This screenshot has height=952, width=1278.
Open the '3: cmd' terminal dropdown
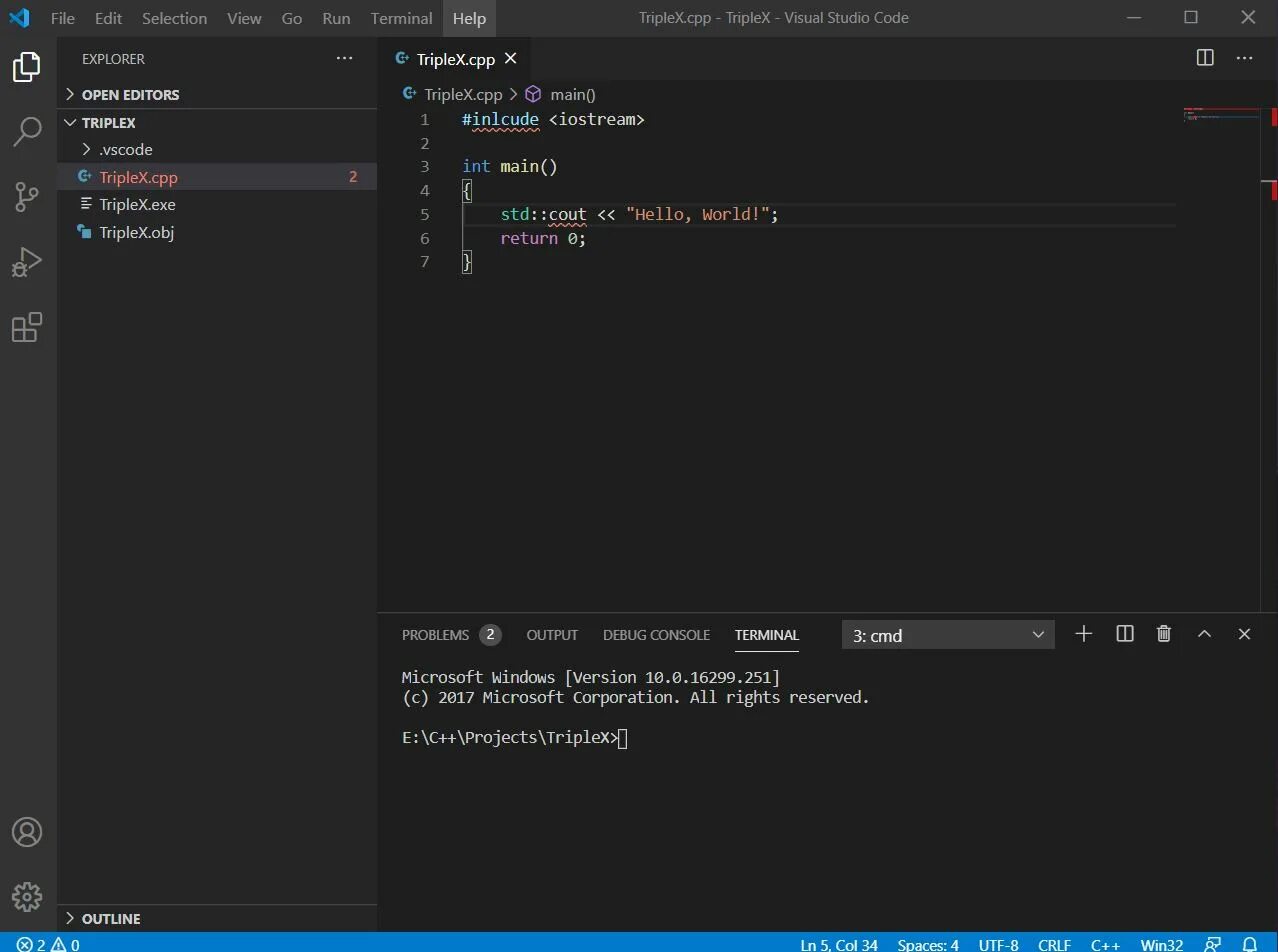pyautogui.click(x=948, y=635)
